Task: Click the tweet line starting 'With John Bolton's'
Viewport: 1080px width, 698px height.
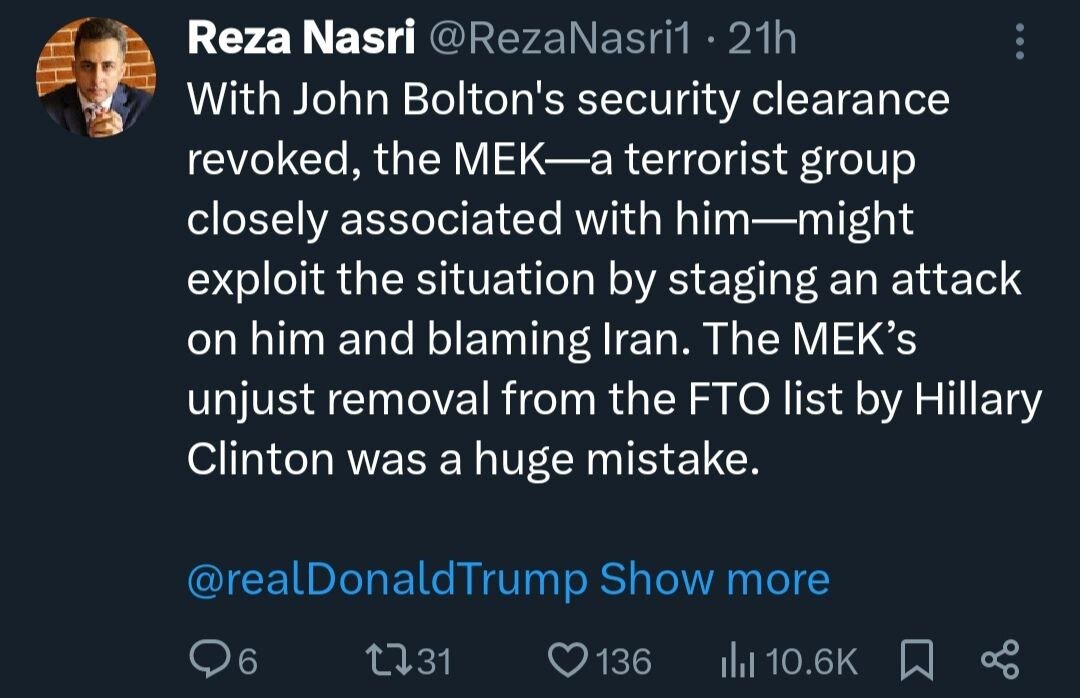Action: tap(567, 100)
